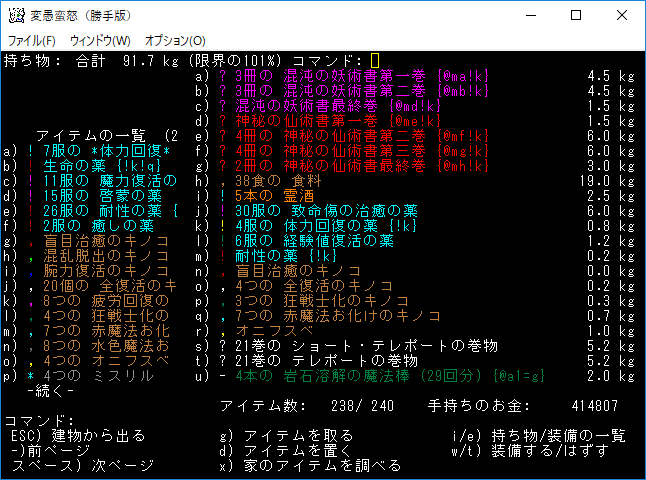
Task: Click x) 家のアイテムを調べる command
Action: [x=310, y=466]
